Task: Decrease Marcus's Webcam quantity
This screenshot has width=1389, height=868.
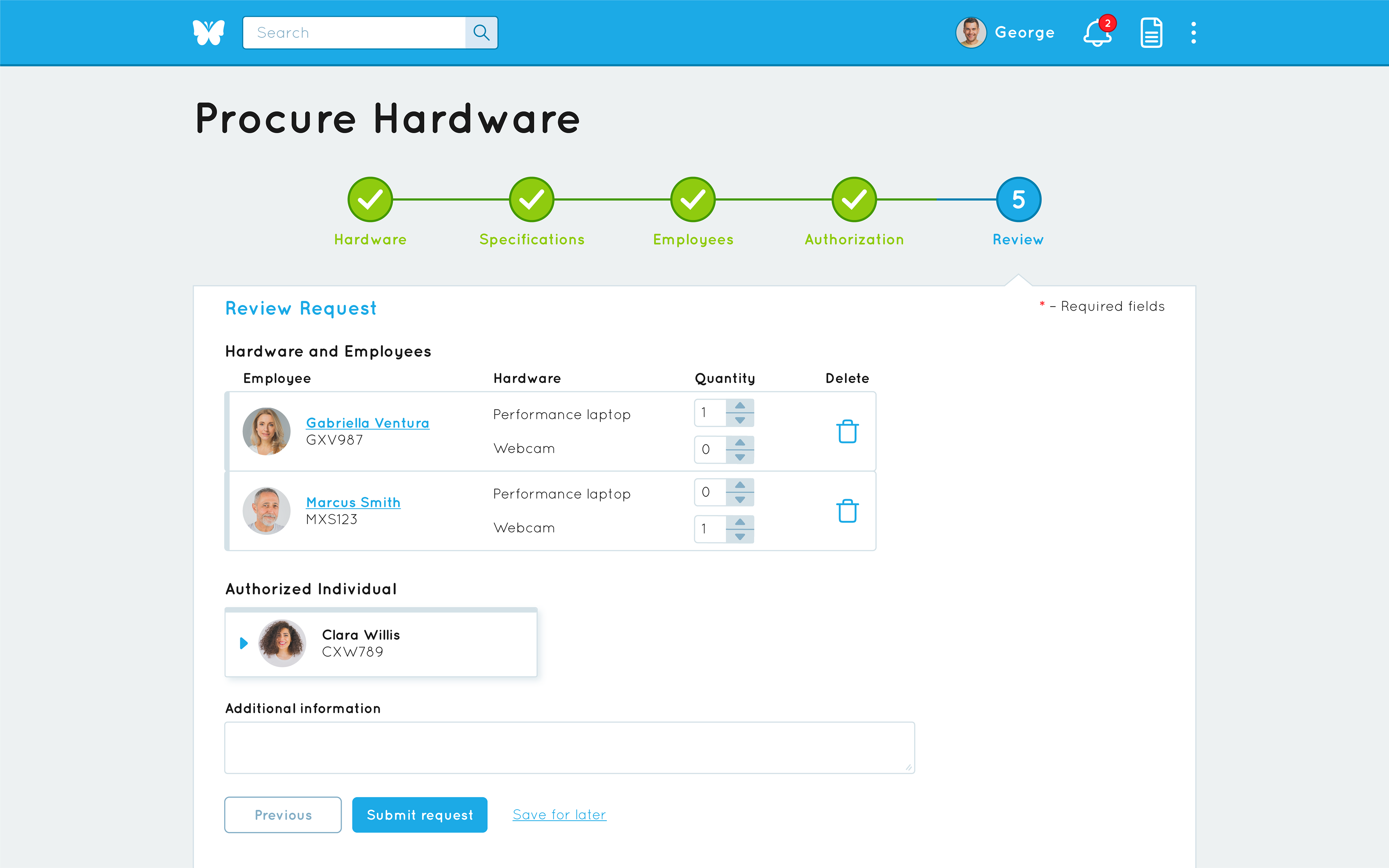Action: (740, 536)
